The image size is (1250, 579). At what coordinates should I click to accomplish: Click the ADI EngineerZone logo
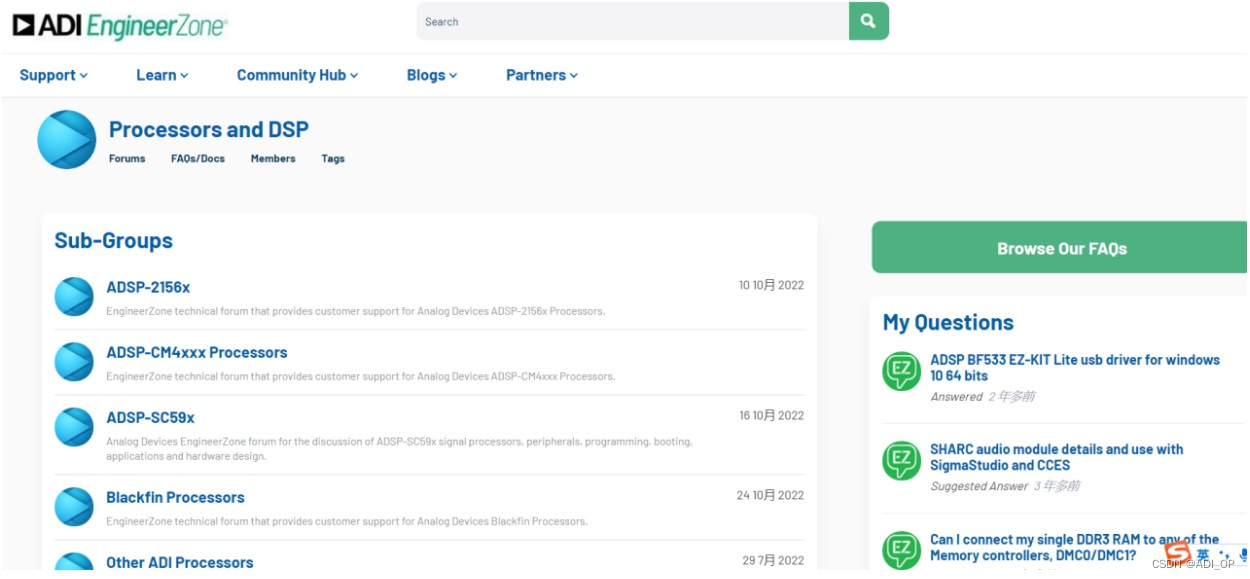click(x=119, y=25)
